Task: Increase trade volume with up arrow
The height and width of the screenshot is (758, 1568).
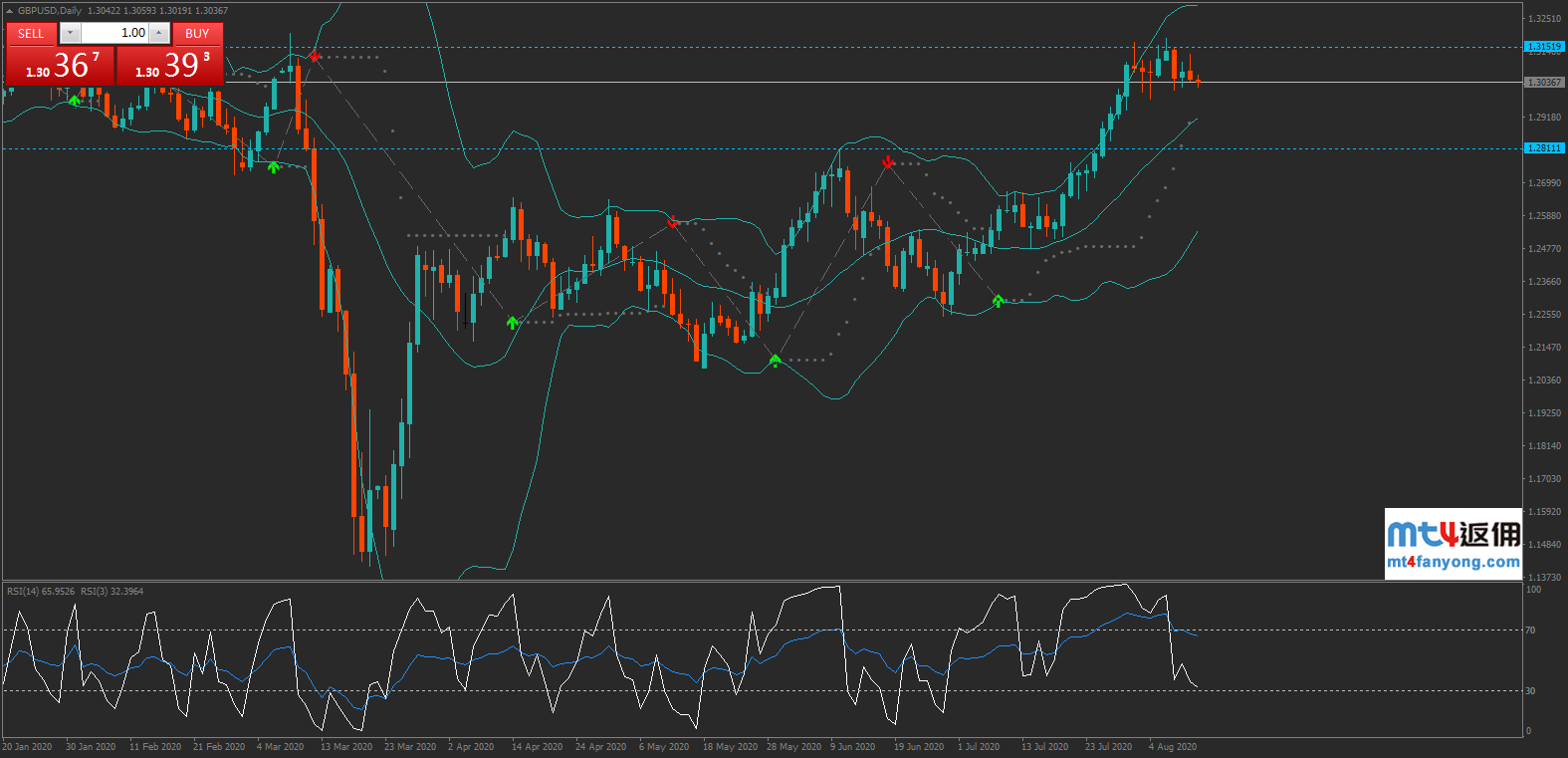Action: 159,33
